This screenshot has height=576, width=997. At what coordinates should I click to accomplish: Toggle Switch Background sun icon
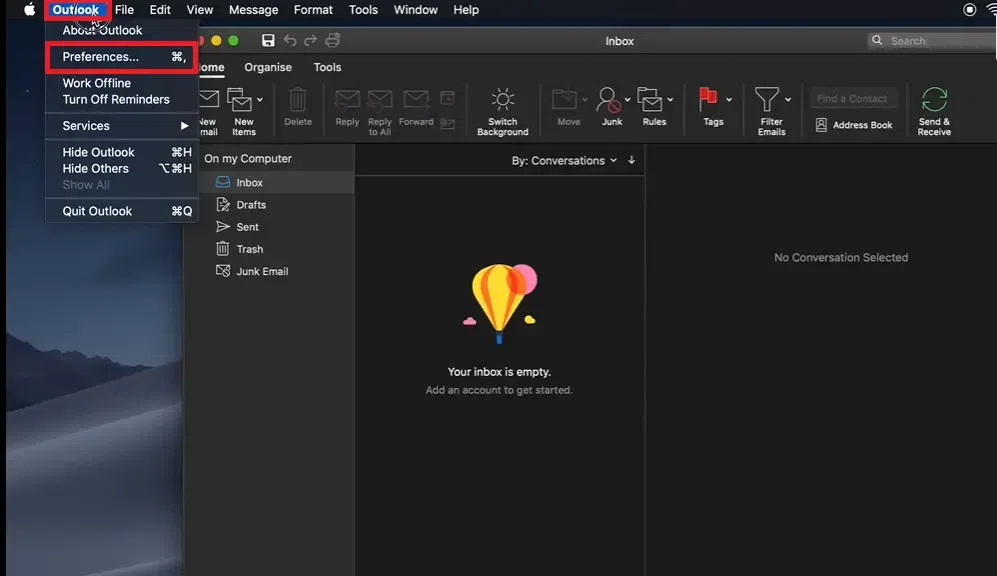(502, 99)
